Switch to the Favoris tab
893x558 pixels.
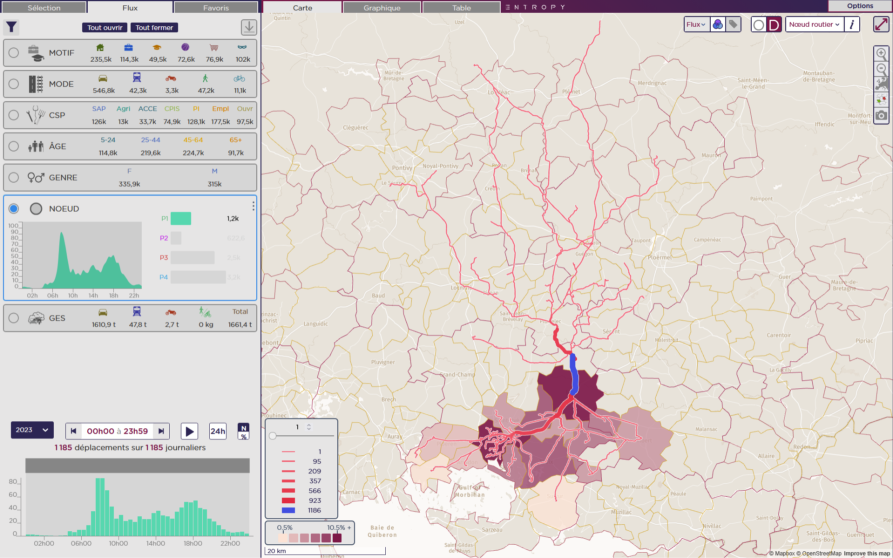216,7
